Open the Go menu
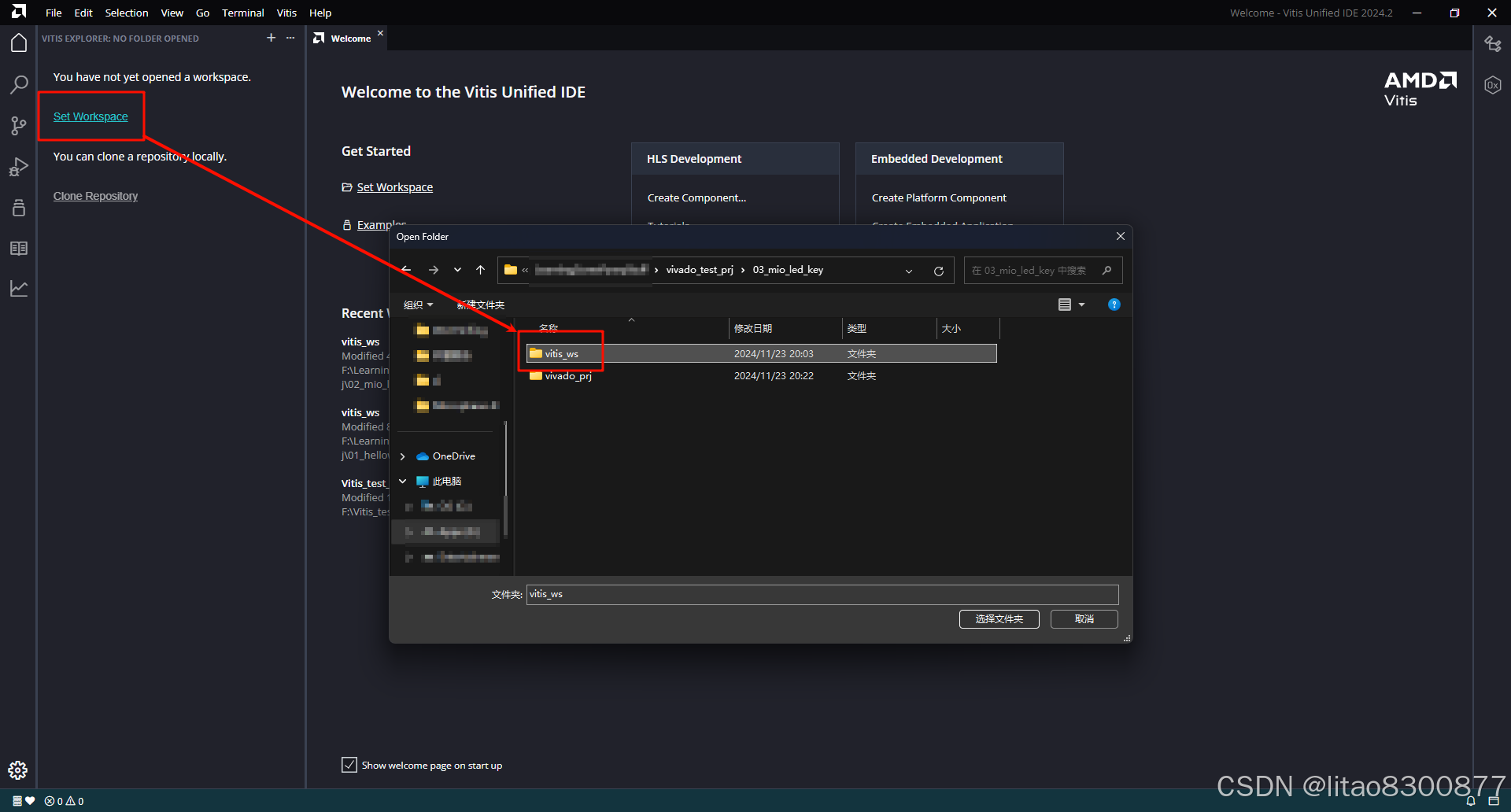This screenshot has height=812, width=1511. click(202, 13)
